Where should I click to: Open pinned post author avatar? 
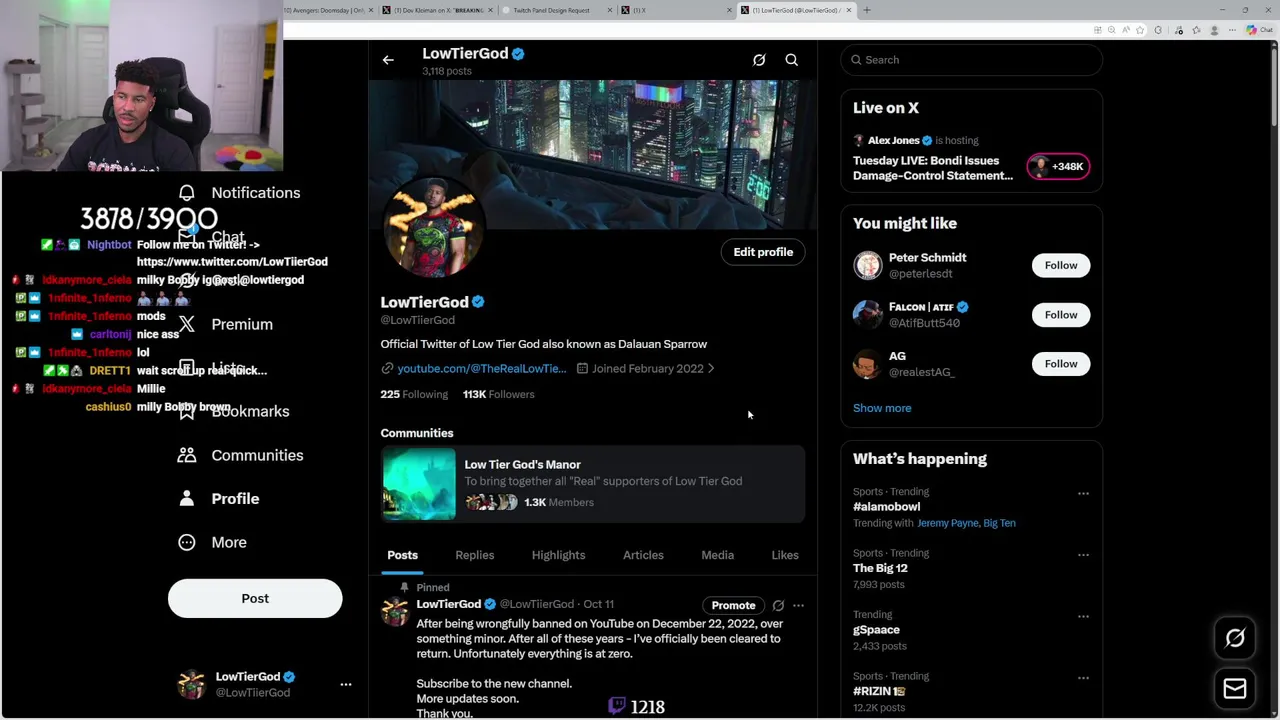click(396, 610)
